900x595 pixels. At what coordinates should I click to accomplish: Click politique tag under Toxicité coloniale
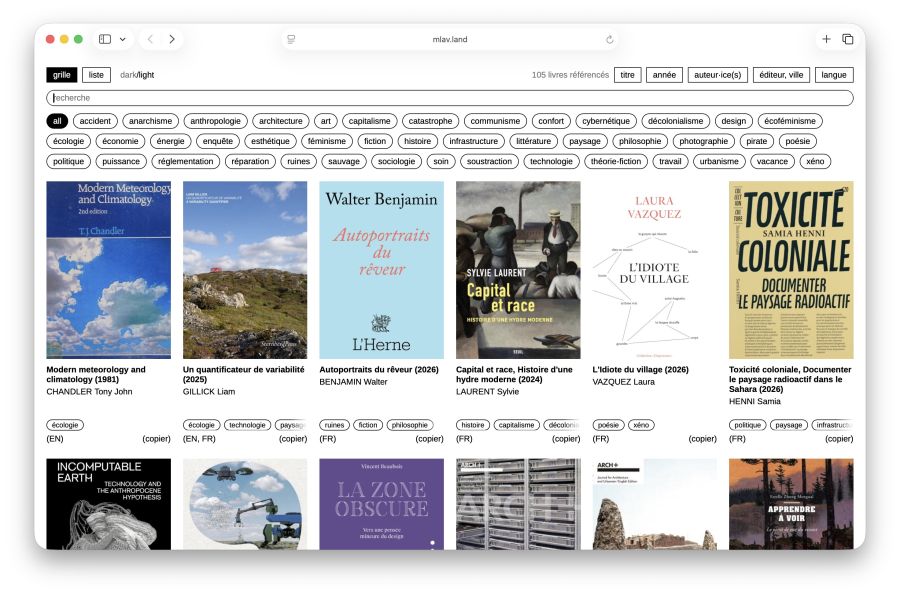click(747, 425)
